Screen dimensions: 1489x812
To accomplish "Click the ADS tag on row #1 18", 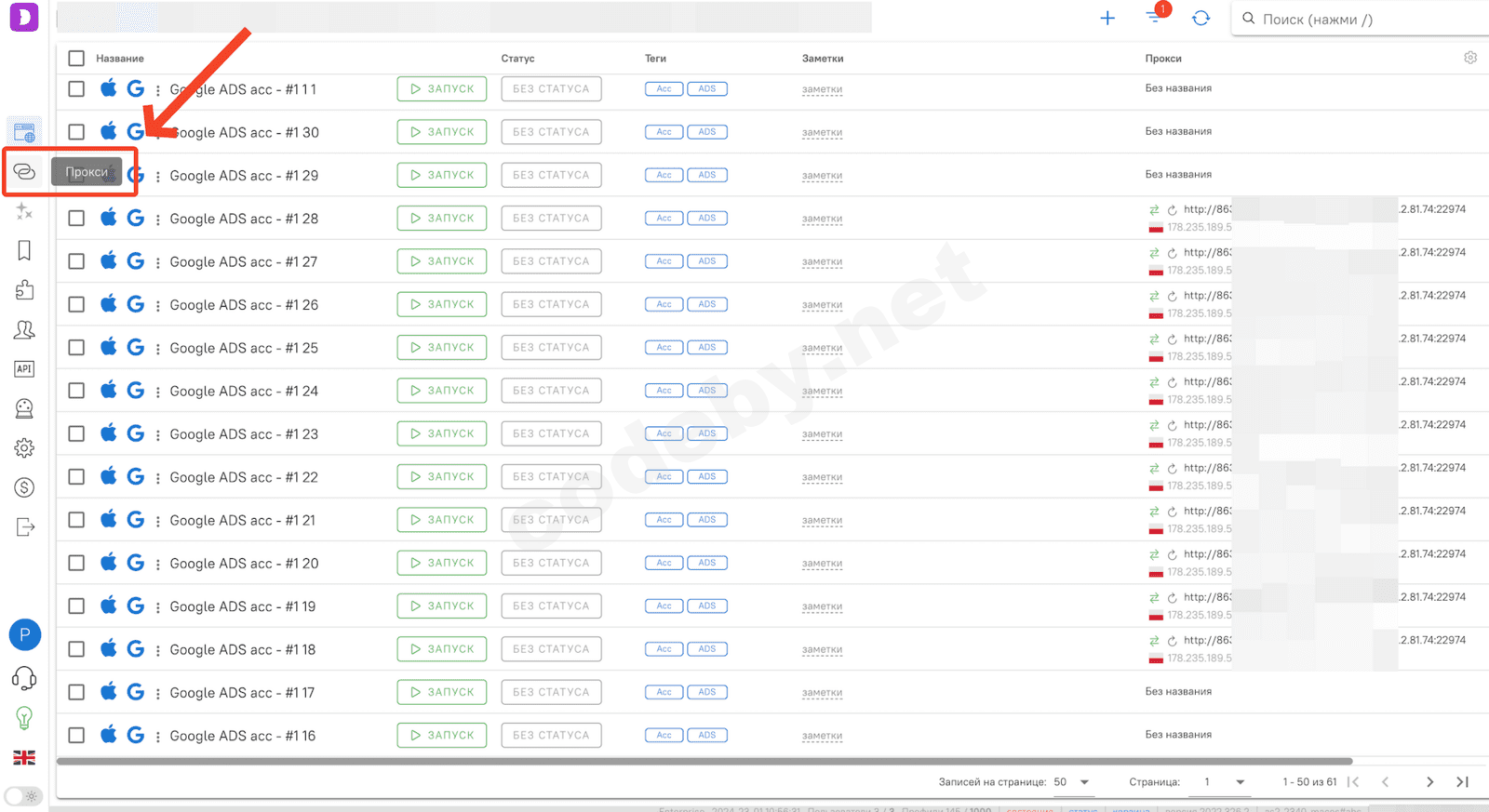I will (707, 649).
